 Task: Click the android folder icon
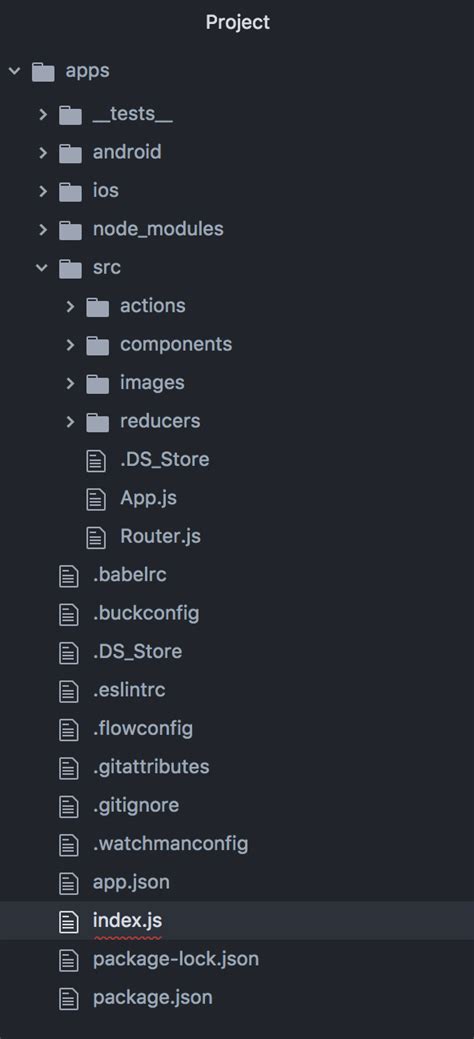coord(70,153)
